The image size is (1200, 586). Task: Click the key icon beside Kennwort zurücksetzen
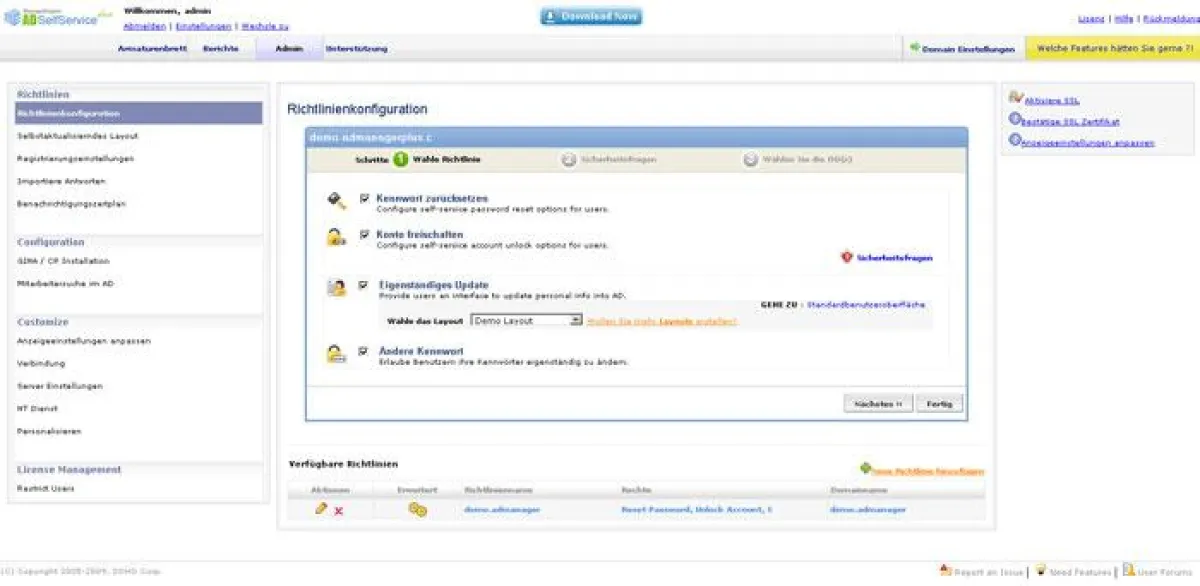[x=336, y=202]
